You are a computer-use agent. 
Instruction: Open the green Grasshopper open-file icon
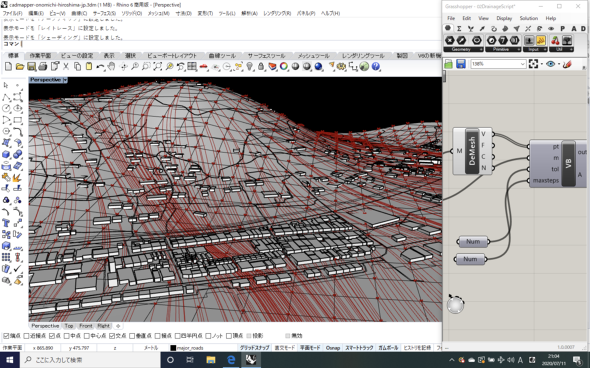(448, 64)
